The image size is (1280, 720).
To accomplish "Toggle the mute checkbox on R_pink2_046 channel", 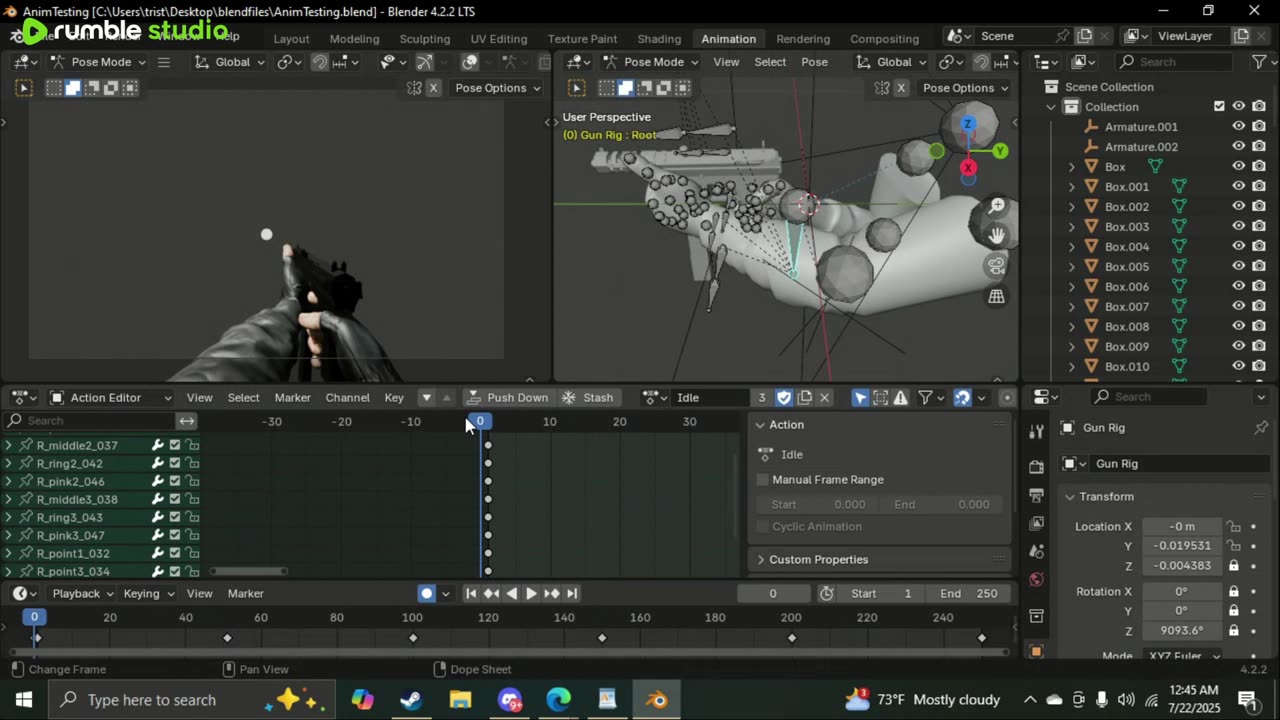I will [174, 481].
